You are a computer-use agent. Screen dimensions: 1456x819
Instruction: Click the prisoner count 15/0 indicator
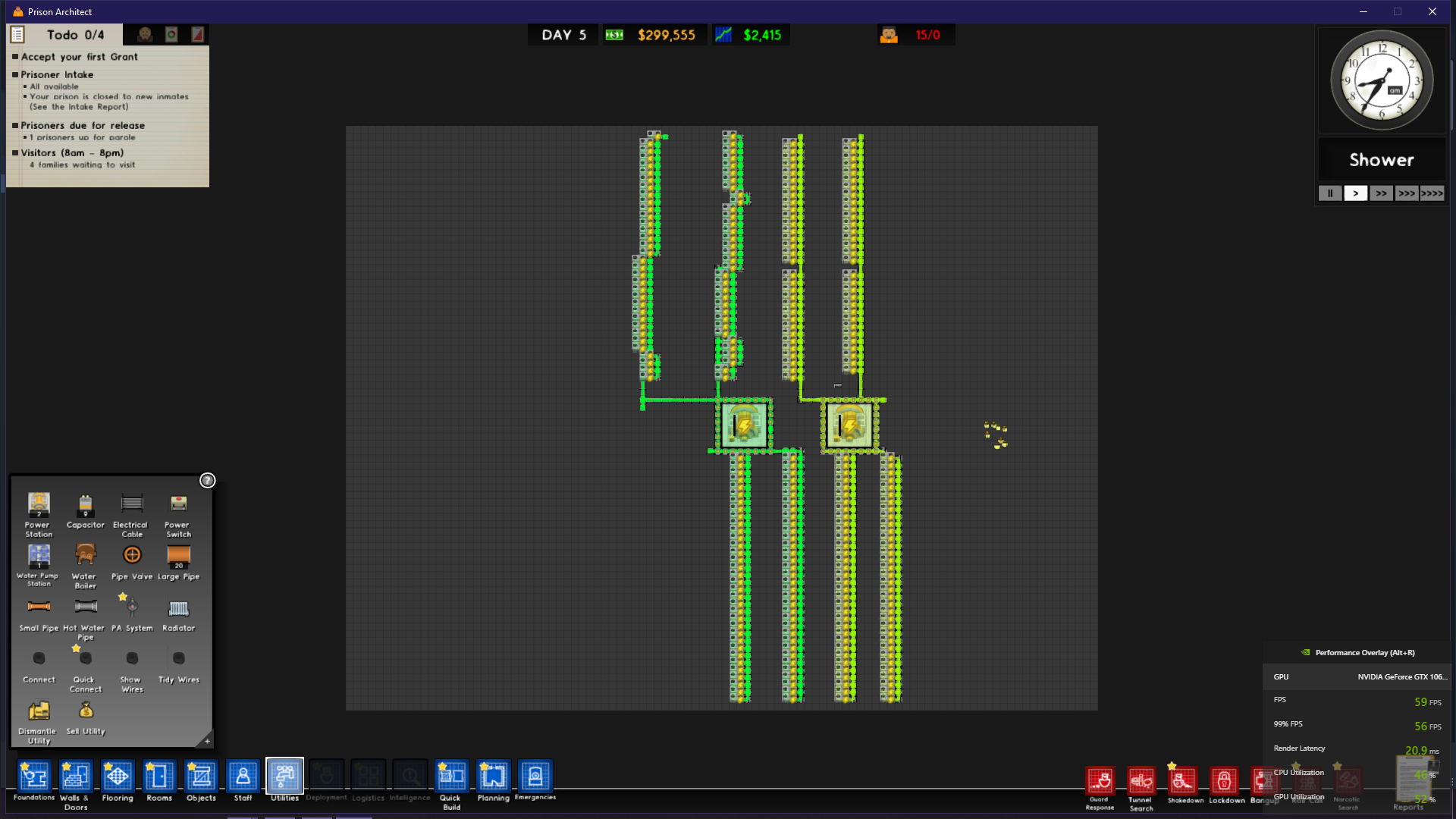(915, 35)
